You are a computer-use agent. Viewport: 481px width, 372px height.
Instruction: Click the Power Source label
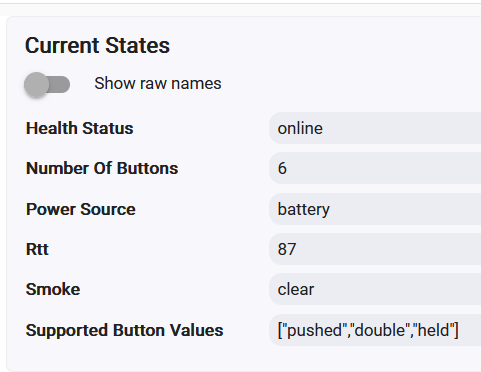tap(81, 209)
